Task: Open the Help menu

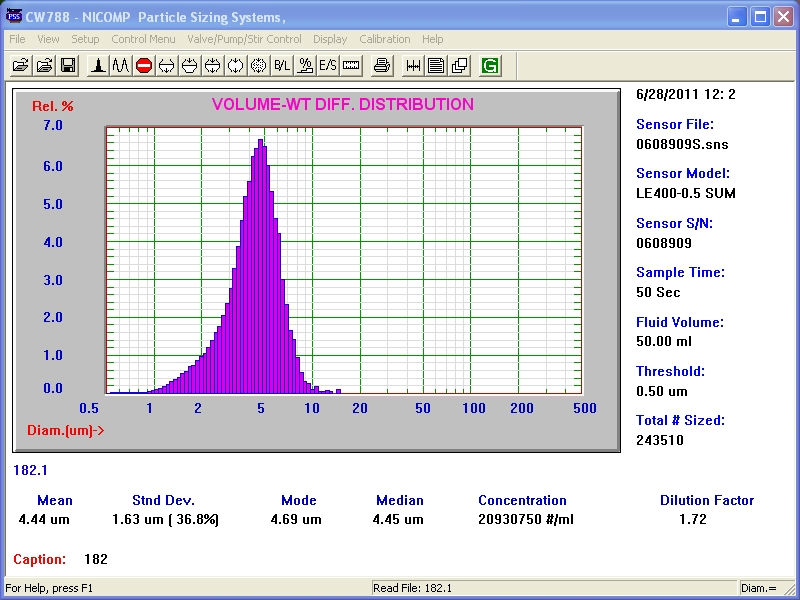Action: tap(433, 39)
